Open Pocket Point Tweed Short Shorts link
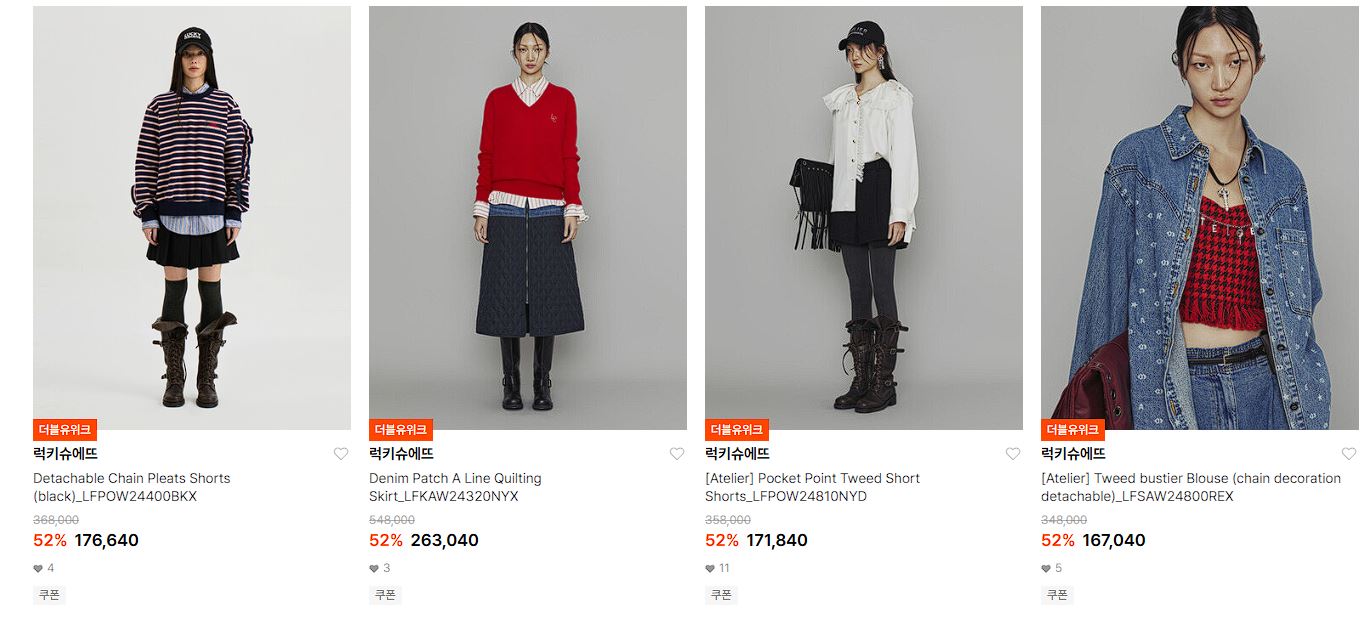Screen dimensions: 1366x625 [x=812, y=487]
